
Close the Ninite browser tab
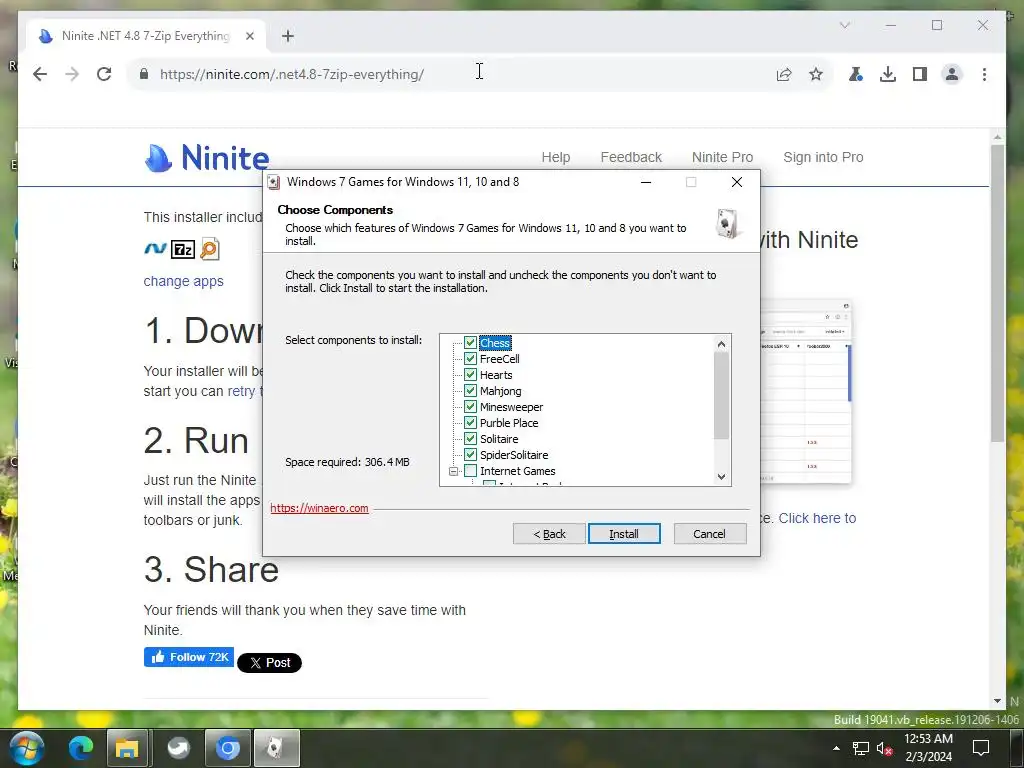pos(249,36)
